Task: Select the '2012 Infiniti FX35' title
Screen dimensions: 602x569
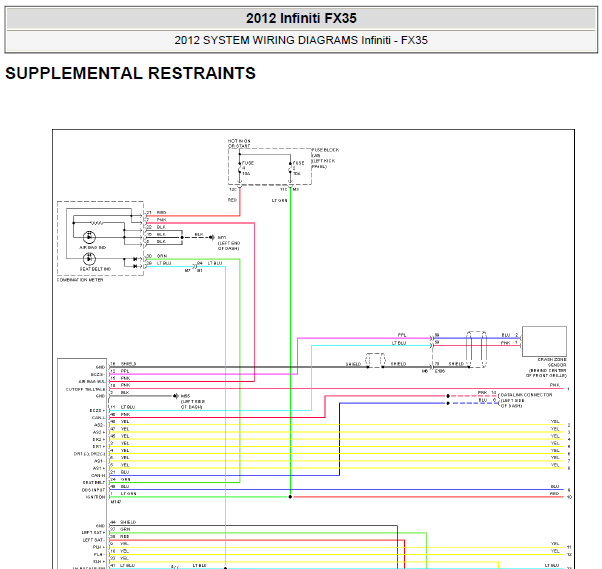Action: click(301, 18)
